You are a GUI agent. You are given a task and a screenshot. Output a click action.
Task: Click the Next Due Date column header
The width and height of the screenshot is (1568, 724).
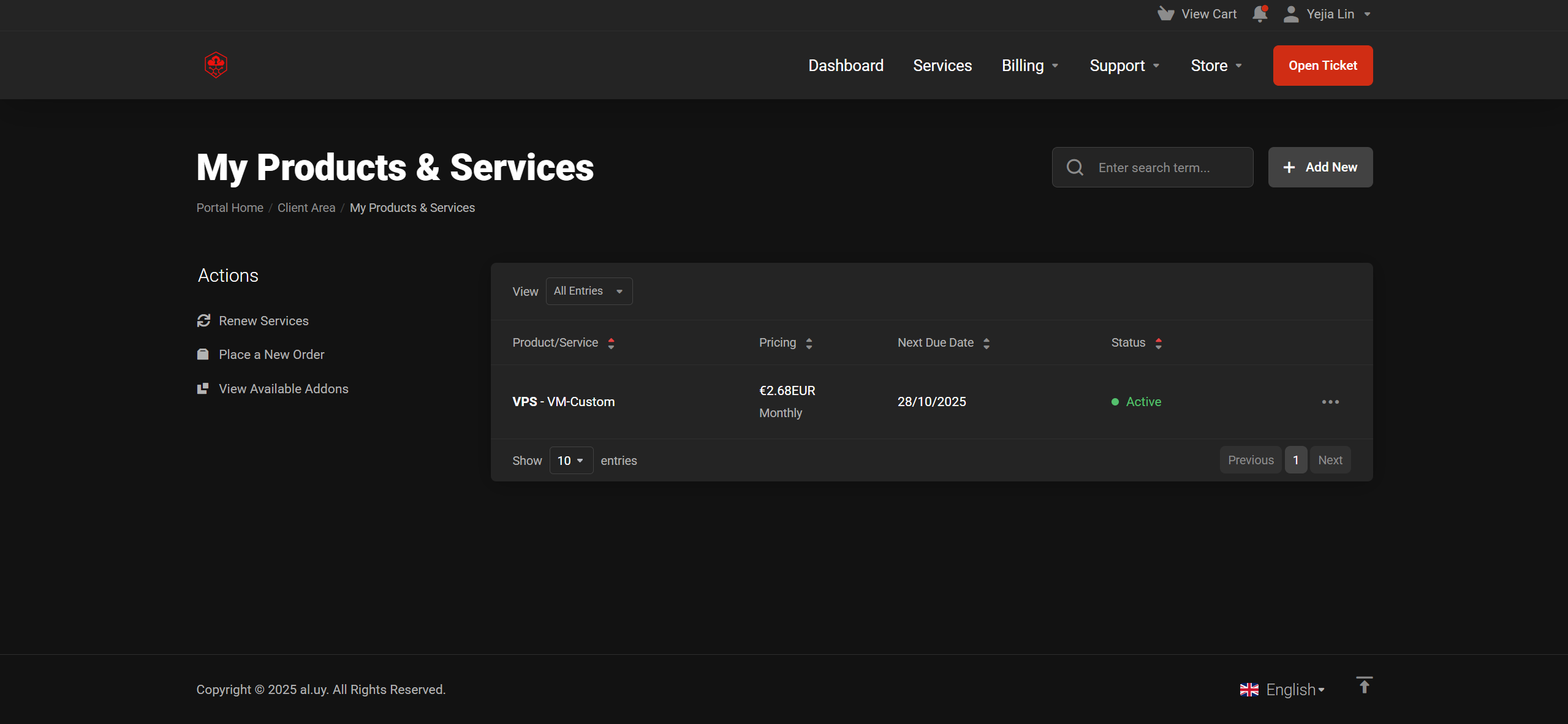tap(935, 342)
